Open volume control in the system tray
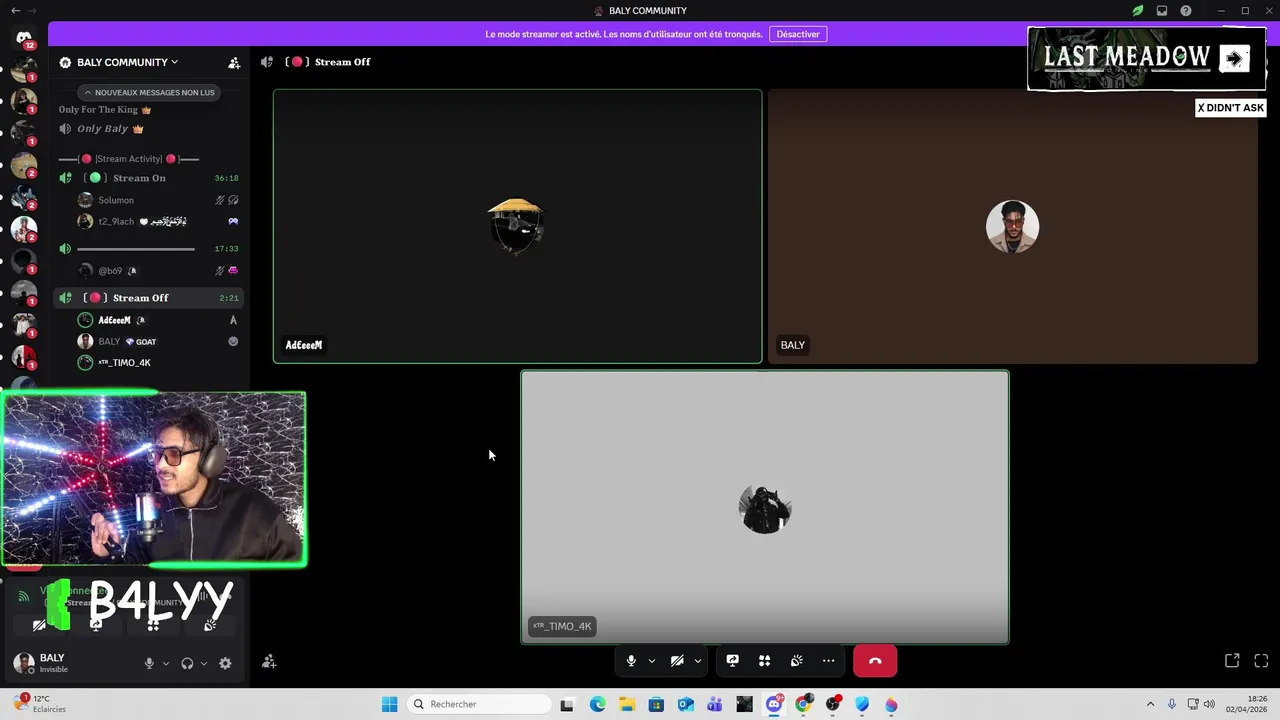The image size is (1280, 720). (1209, 704)
